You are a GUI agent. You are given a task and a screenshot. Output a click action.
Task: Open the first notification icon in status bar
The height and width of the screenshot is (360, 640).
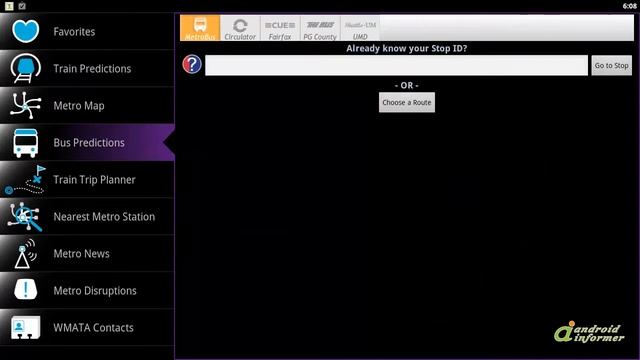(9, 6)
